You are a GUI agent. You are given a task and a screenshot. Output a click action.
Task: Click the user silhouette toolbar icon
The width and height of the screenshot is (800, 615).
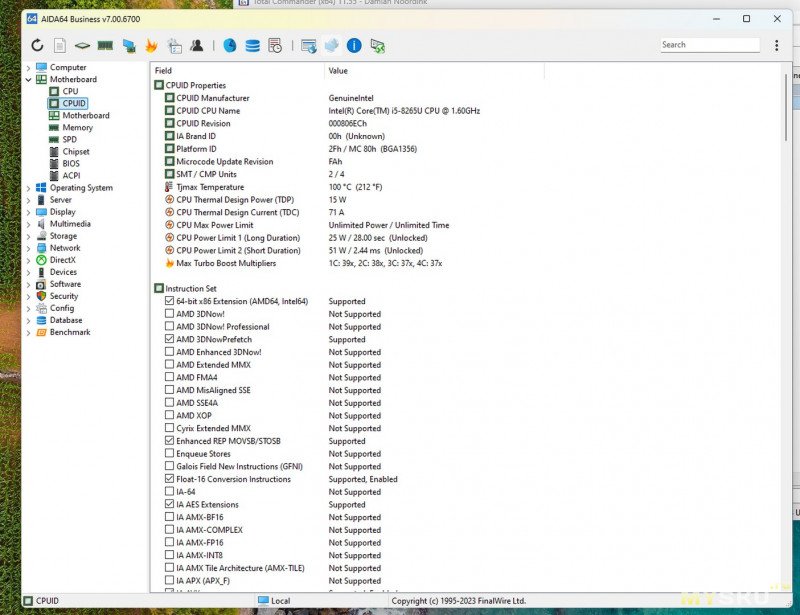click(x=196, y=45)
